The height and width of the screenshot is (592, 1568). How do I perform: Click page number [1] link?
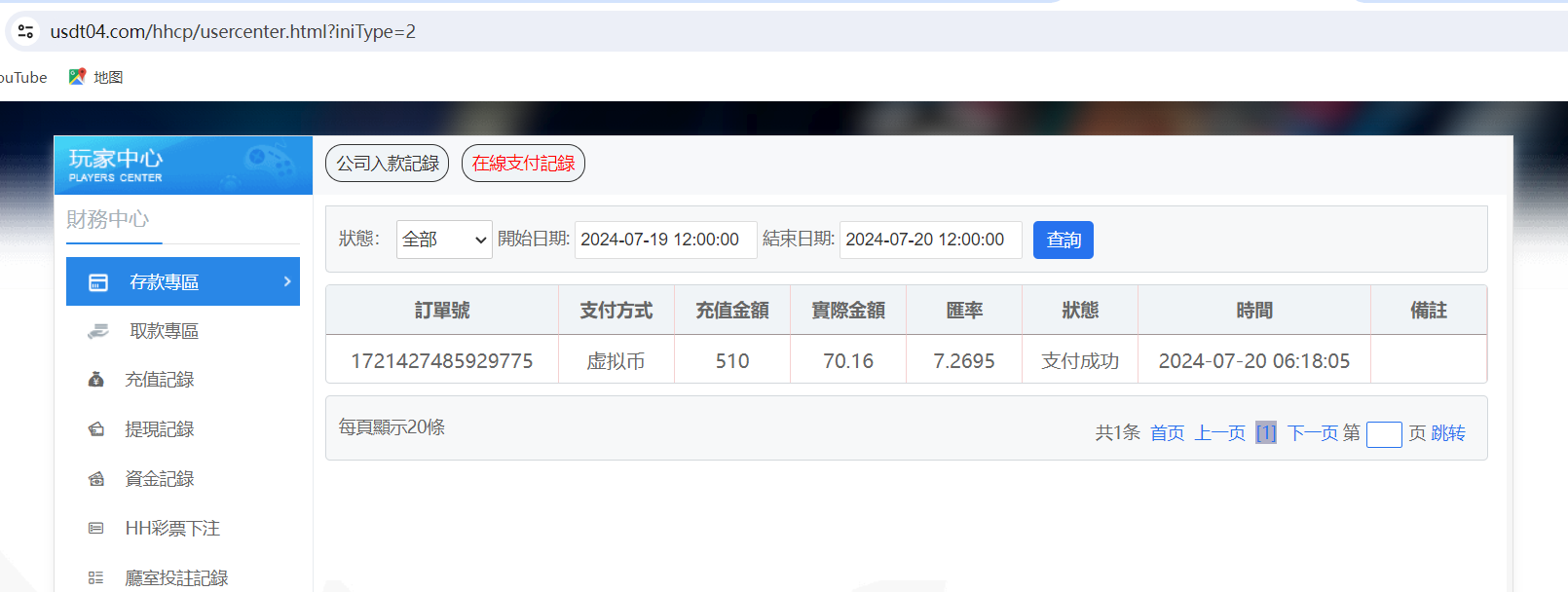point(1266,433)
